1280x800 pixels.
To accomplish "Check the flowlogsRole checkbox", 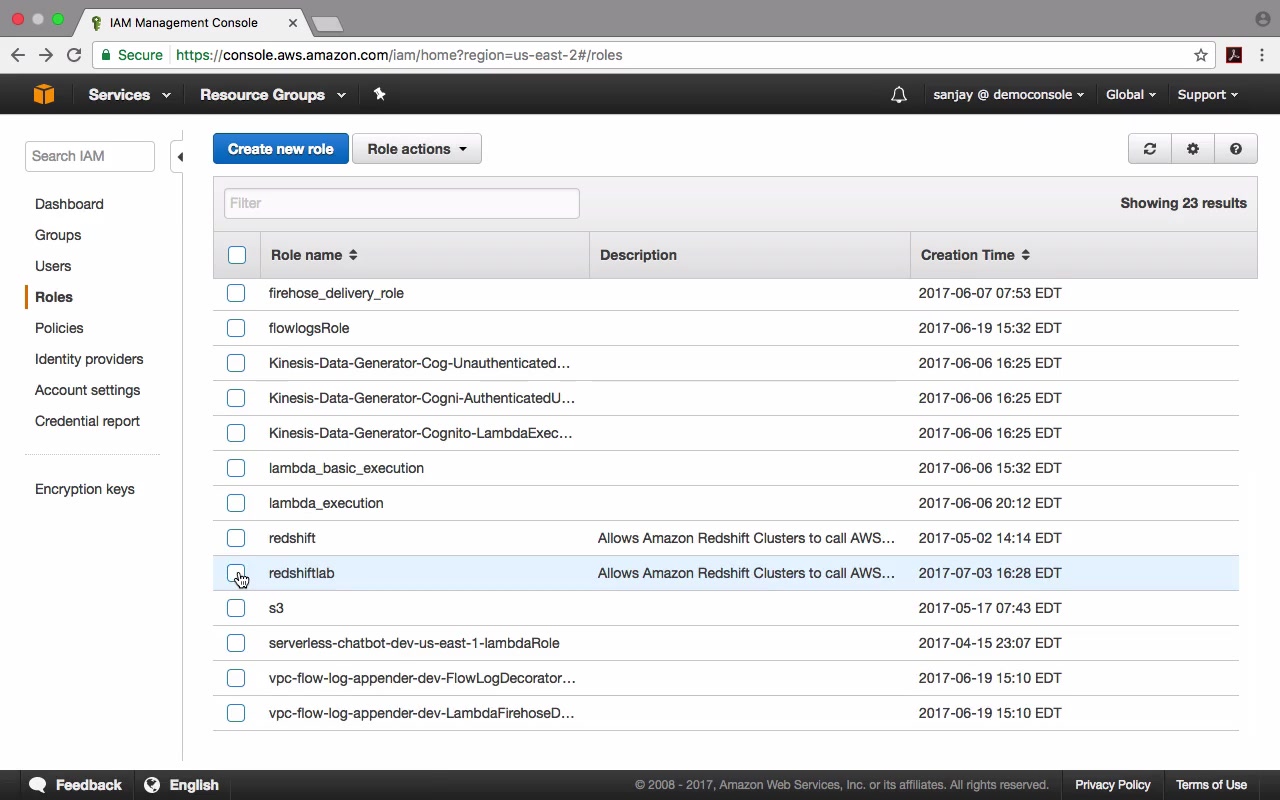I will tap(236, 328).
